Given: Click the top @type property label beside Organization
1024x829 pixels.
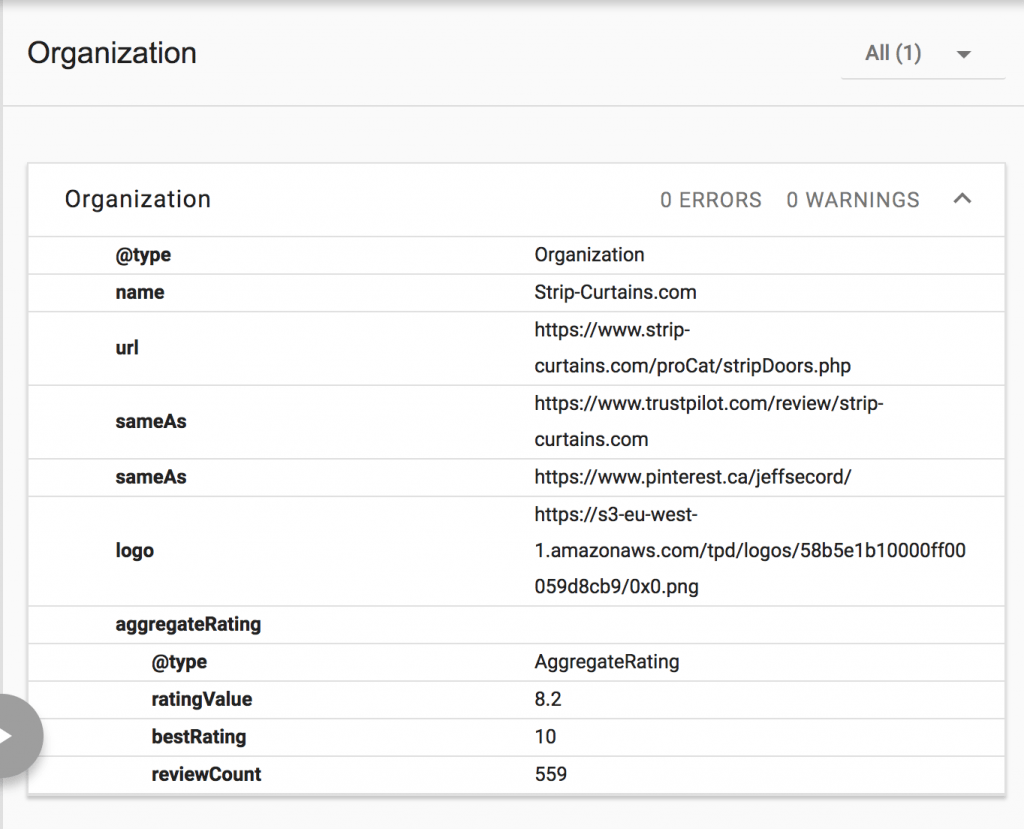Looking at the screenshot, I should (143, 255).
